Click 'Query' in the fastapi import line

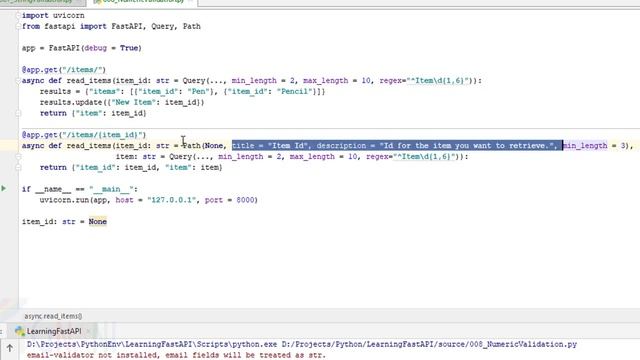coord(162,27)
